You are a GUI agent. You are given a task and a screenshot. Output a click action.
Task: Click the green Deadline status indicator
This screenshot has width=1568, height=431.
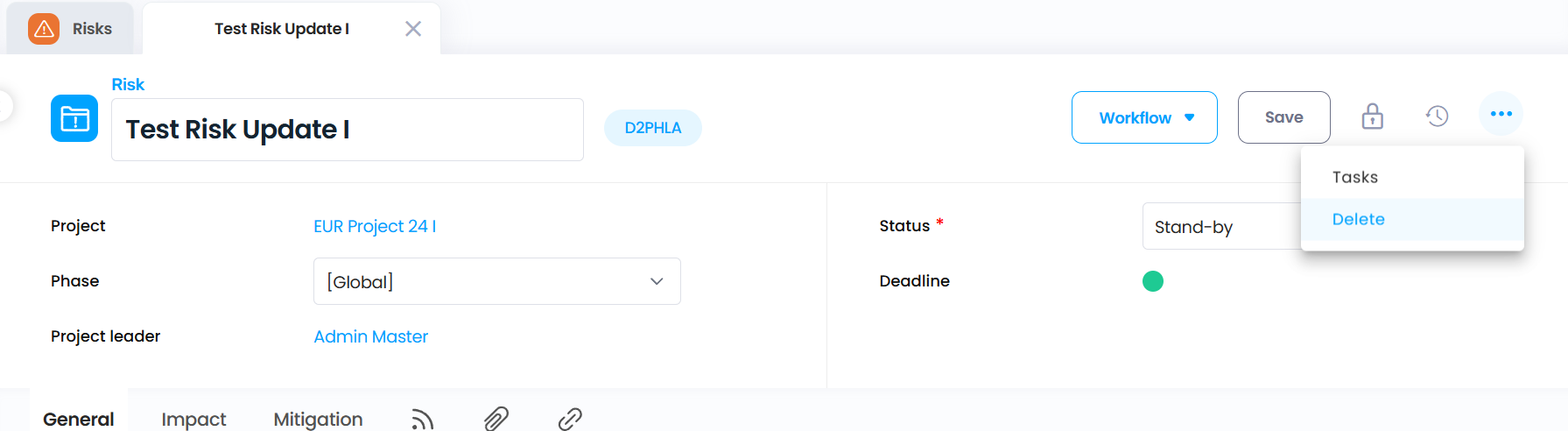click(1153, 281)
